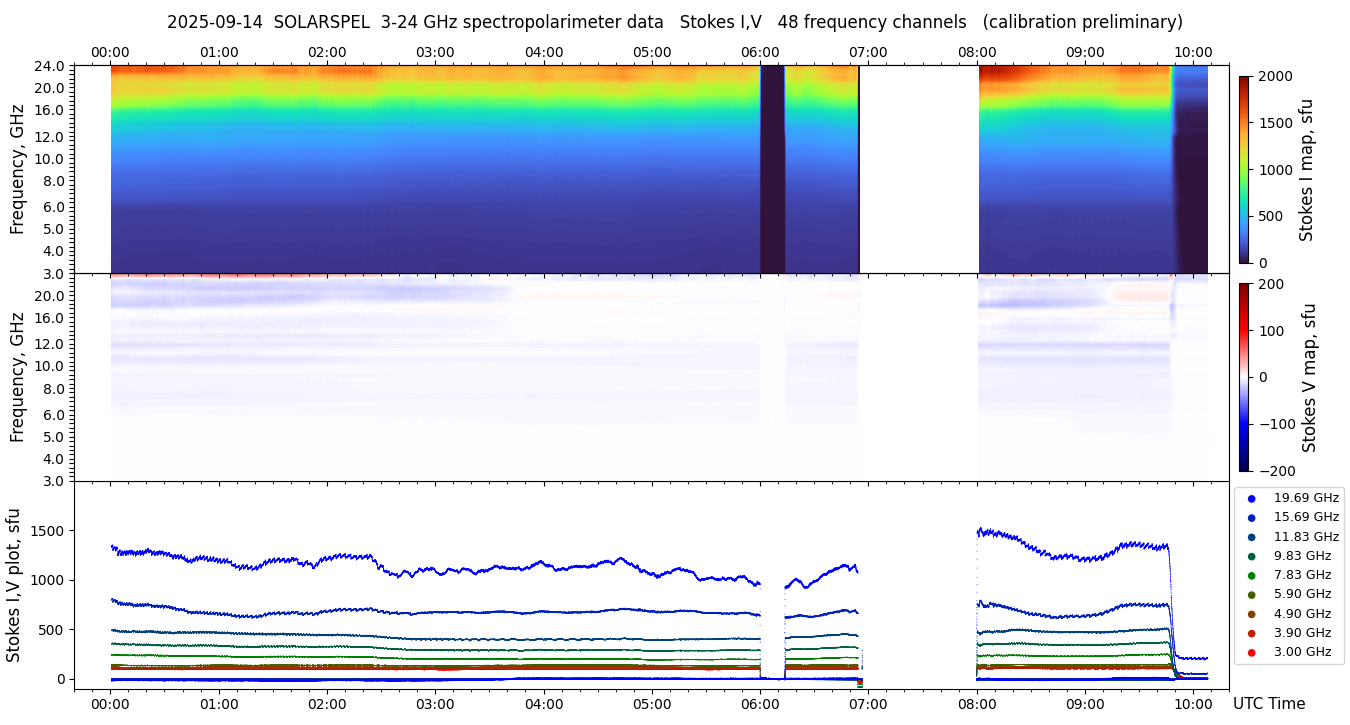Viewport: 1350px width, 725px height.
Task: Click the plot title text at top
Action: tap(674, 22)
